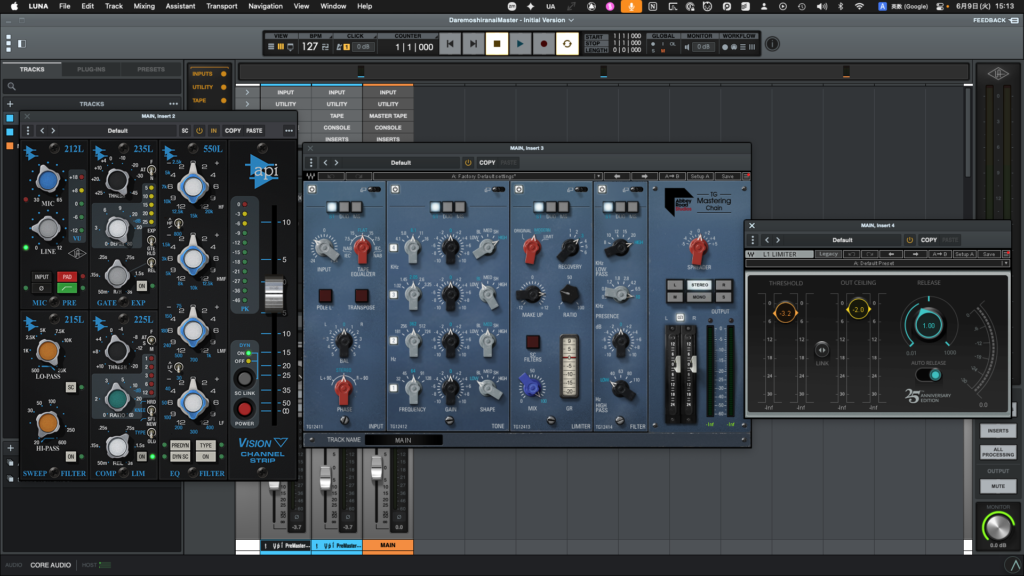The image size is (1024, 576).
Task: Toggle IN button on Insert 2 plugin
Action: coord(214,131)
